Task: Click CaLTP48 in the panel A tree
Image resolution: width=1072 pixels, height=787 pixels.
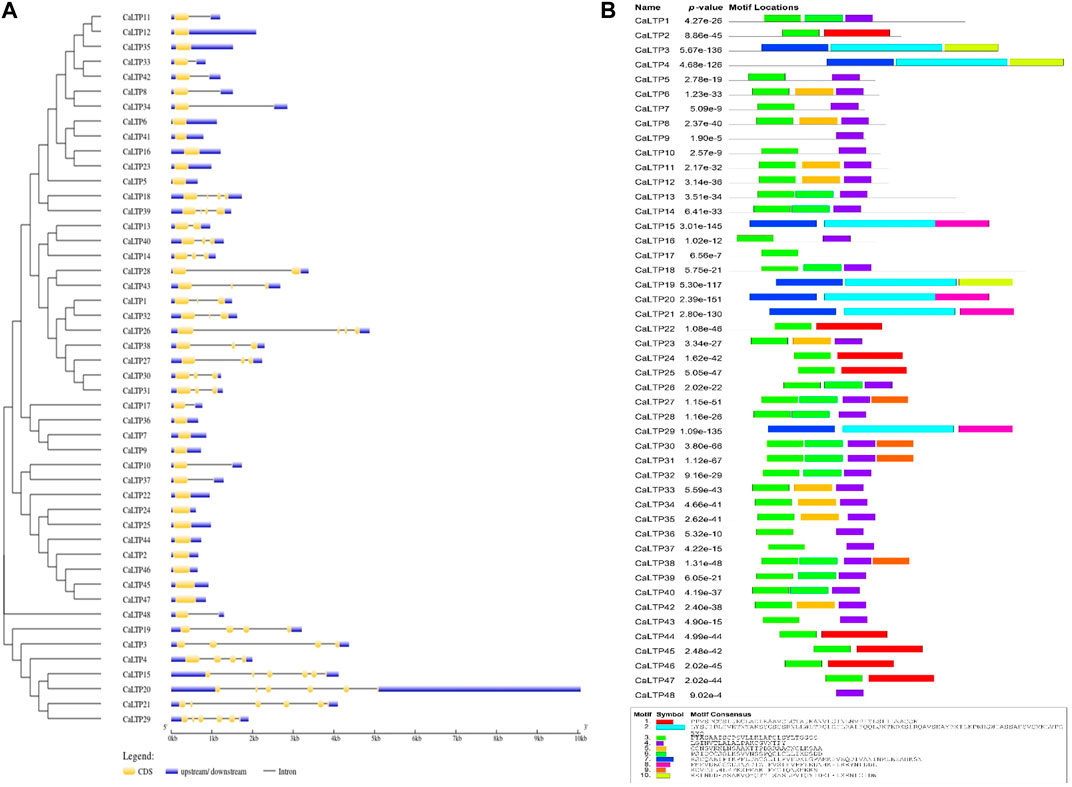Action: [x=137, y=615]
